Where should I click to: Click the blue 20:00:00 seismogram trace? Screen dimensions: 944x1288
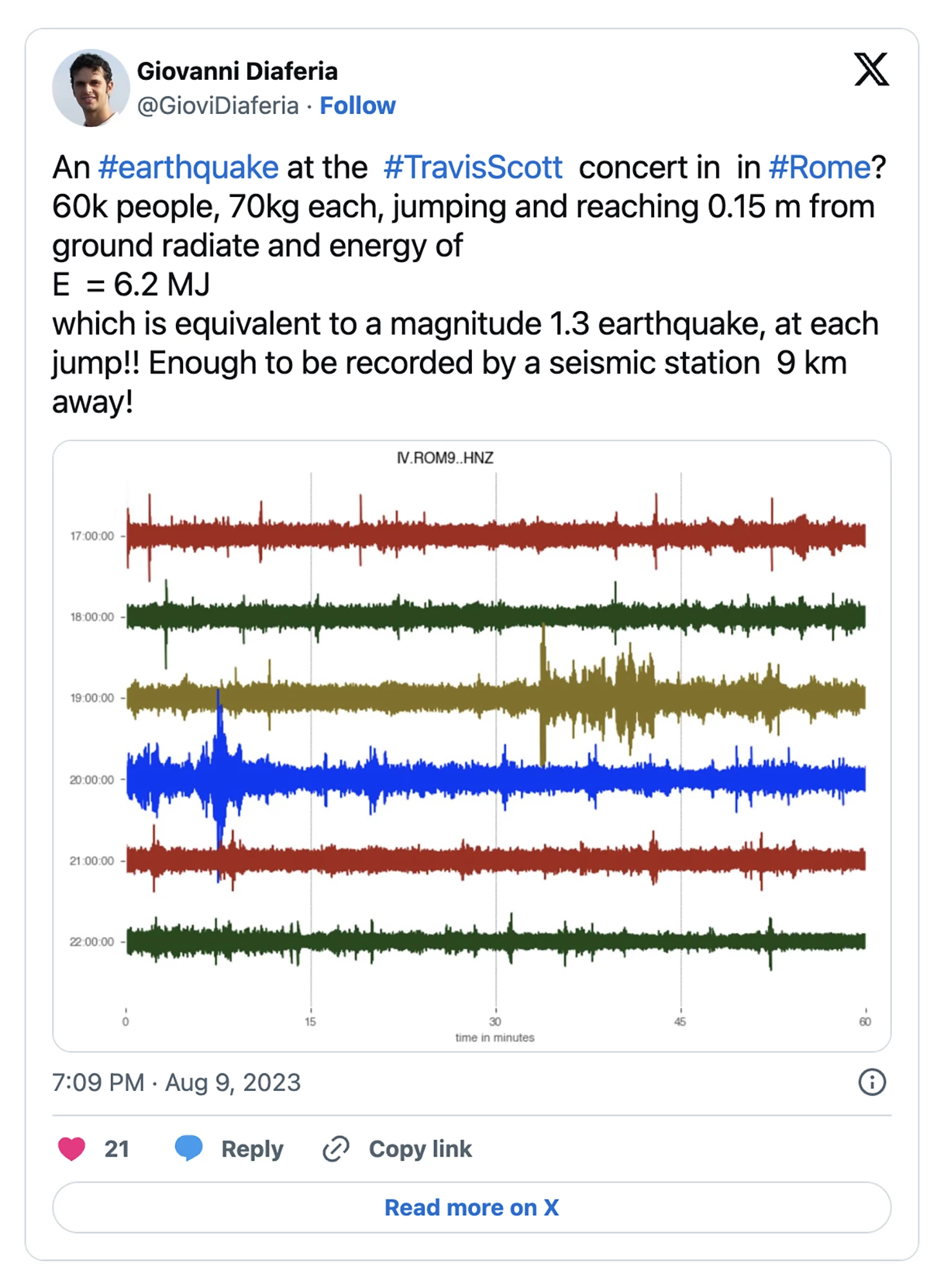(496, 779)
